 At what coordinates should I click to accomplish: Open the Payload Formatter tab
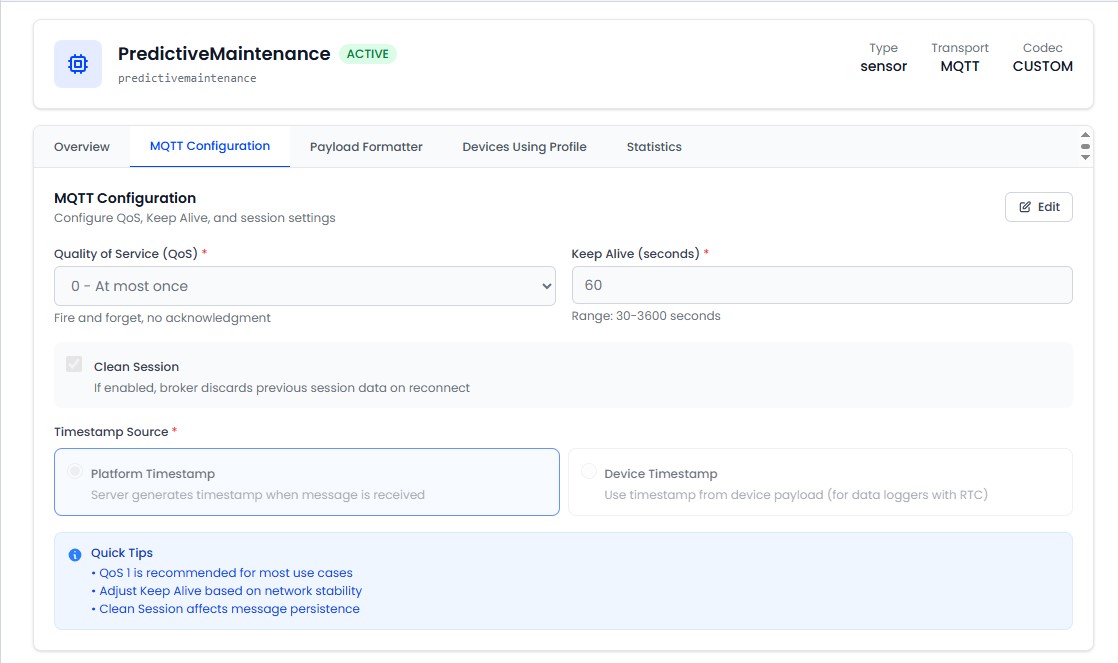[366, 146]
